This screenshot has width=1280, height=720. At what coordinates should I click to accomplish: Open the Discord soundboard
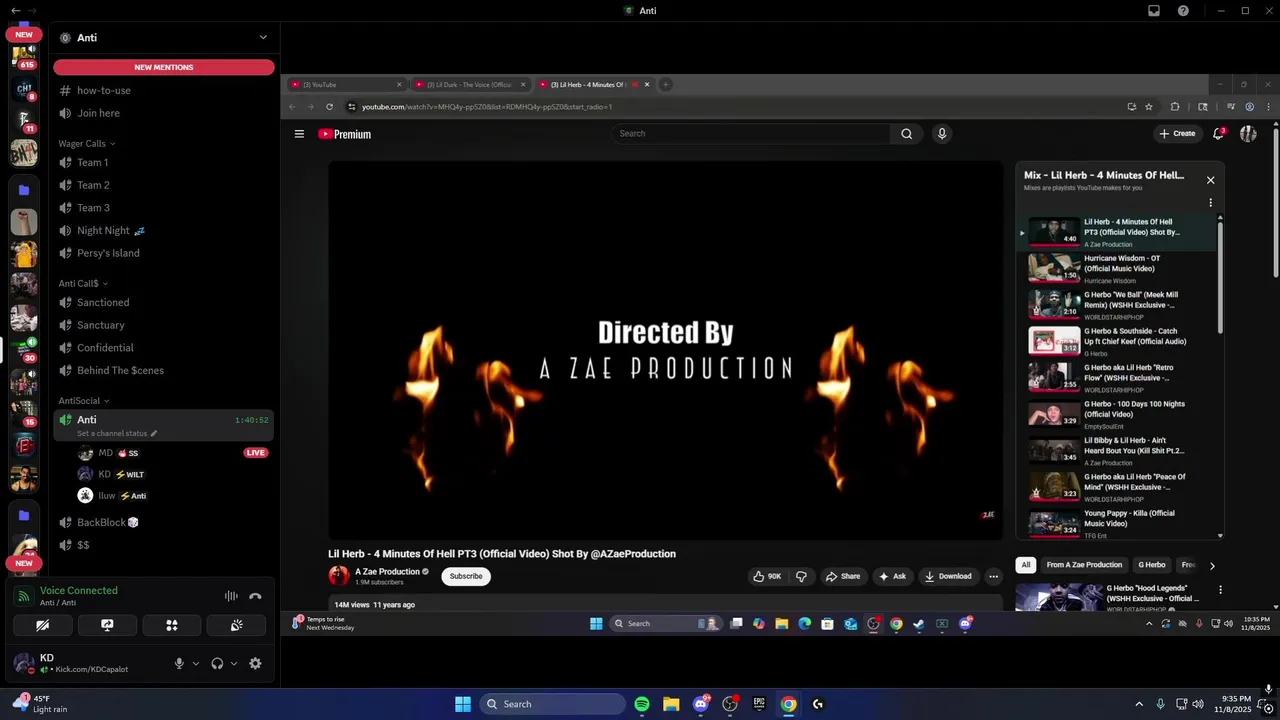pyautogui.click(x=236, y=625)
